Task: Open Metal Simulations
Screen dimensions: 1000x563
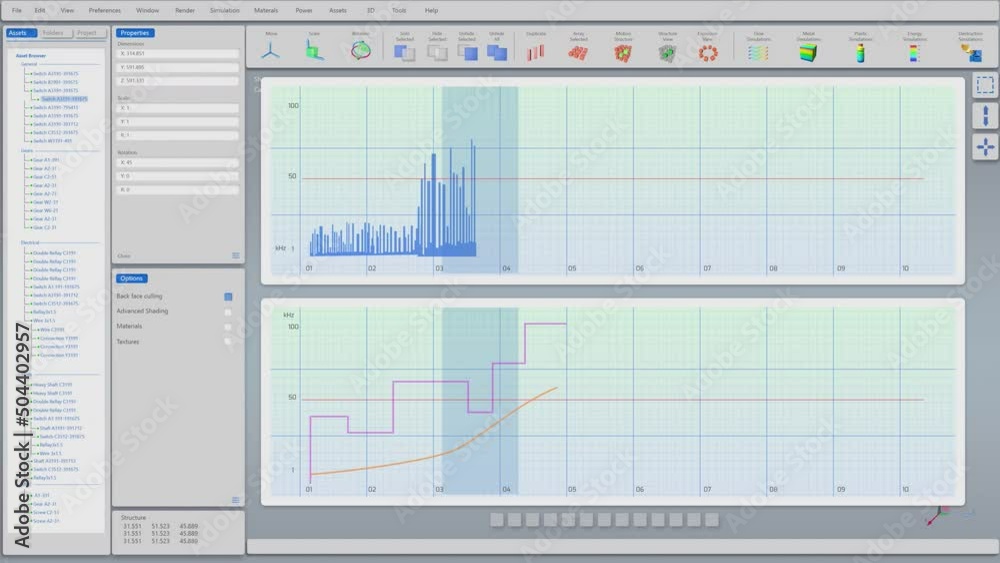Action: coord(808,53)
